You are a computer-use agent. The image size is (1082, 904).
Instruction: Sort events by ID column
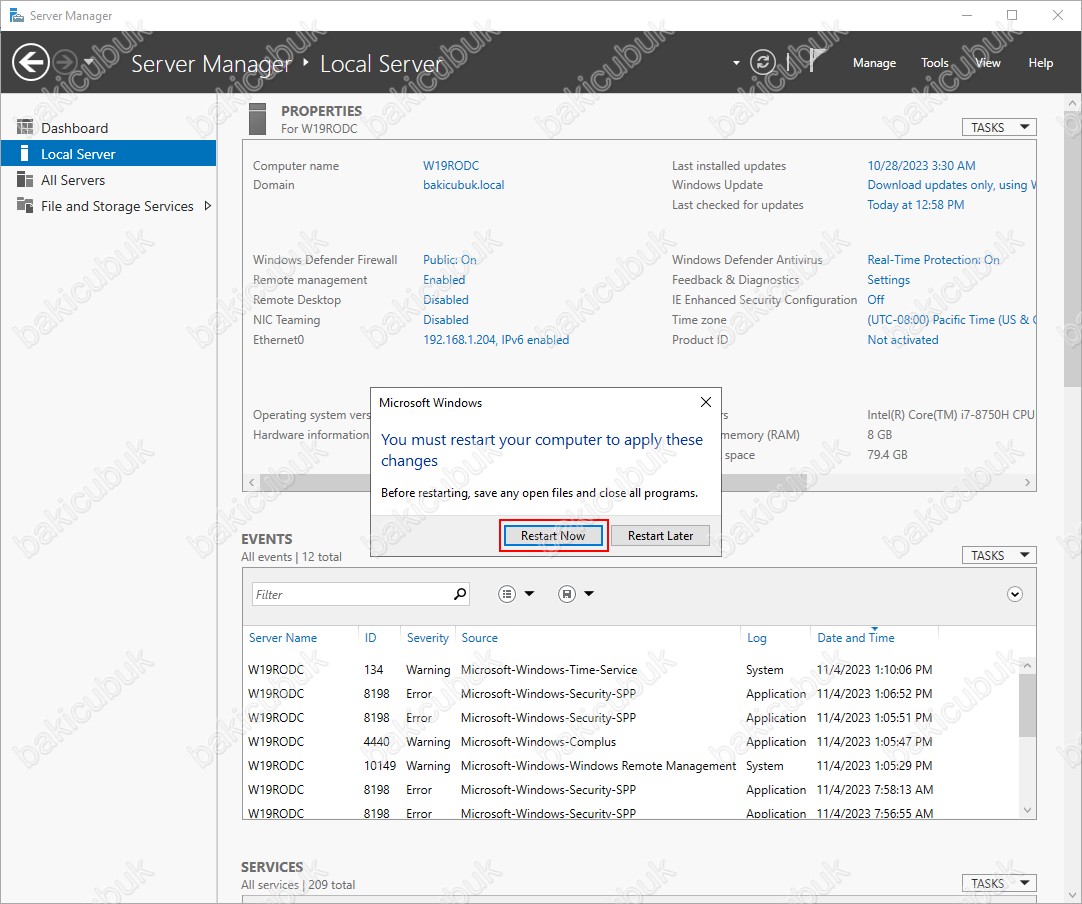pos(371,638)
